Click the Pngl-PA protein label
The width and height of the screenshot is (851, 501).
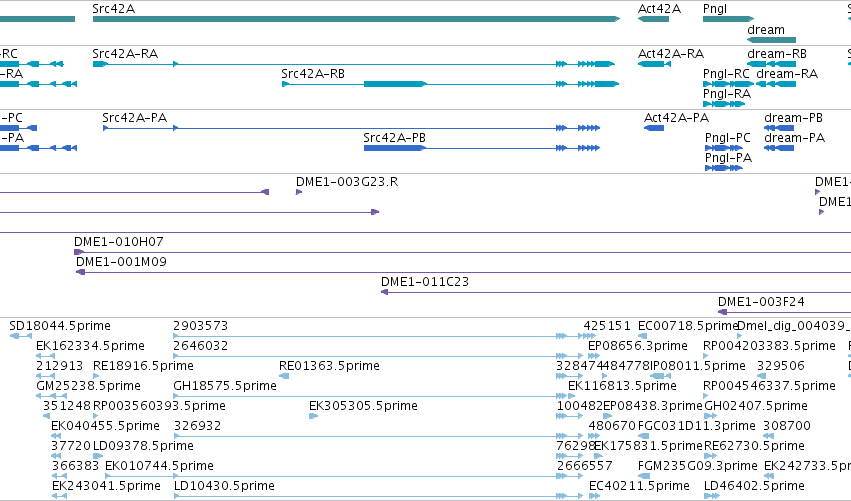[728, 158]
